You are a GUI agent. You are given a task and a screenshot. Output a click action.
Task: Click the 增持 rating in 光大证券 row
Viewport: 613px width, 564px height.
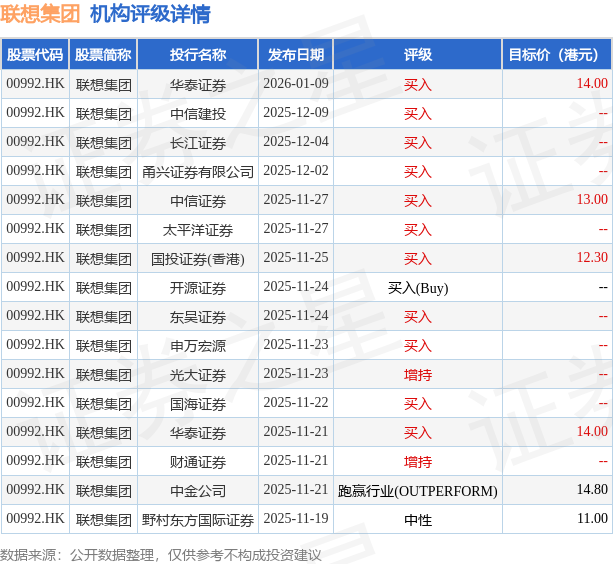pos(418,374)
